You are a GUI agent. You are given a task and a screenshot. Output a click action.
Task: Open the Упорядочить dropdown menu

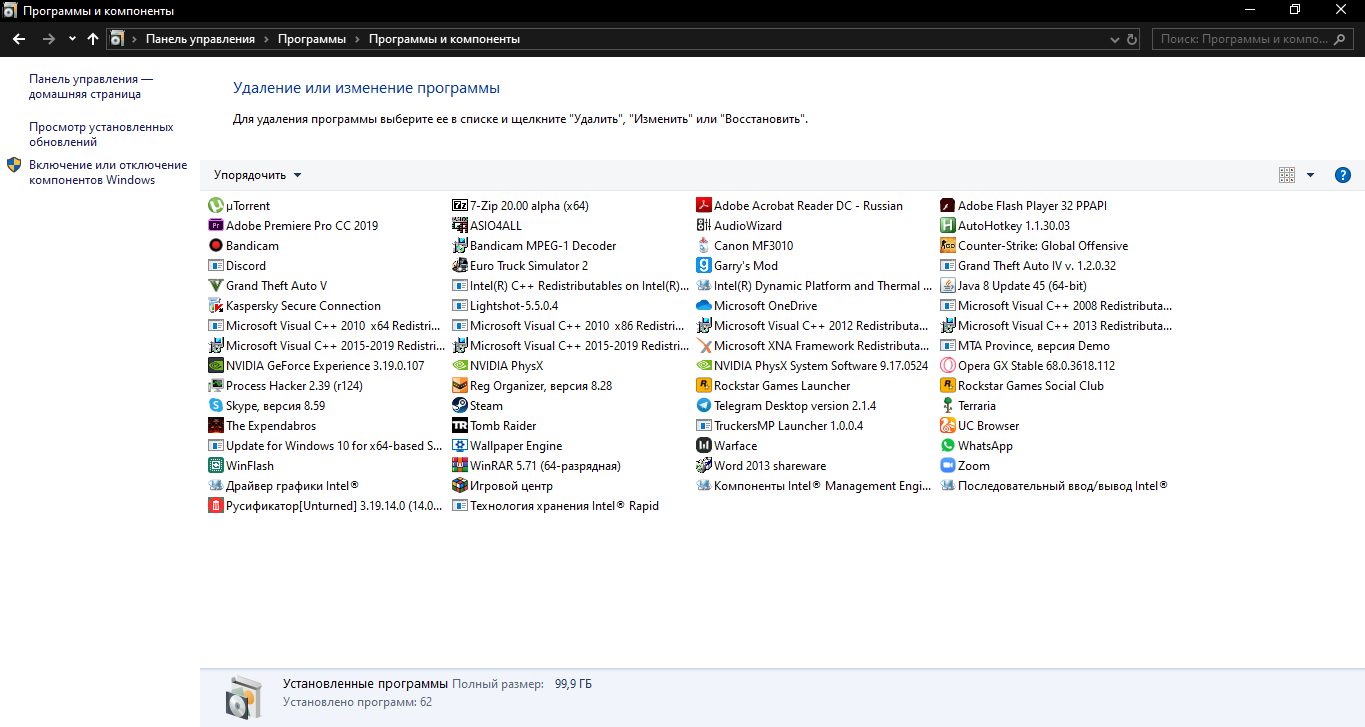pyautogui.click(x=257, y=175)
